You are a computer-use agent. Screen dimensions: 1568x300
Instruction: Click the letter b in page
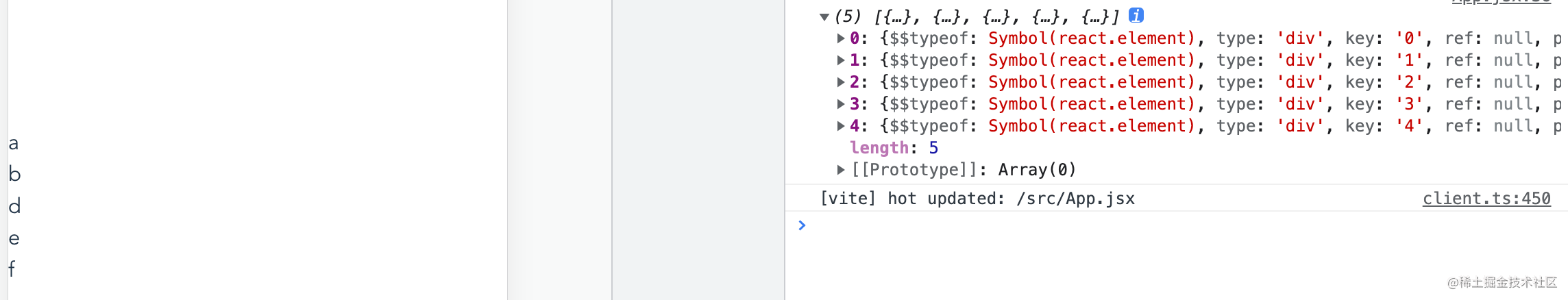point(14,174)
